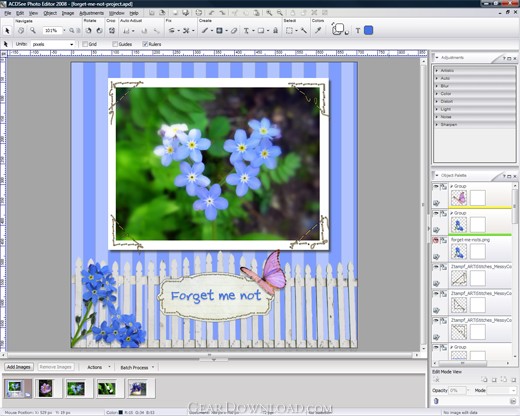Uncheck the Rulers checkbox
This screenshot has width=520, height=416.
(x=145, y=44)
